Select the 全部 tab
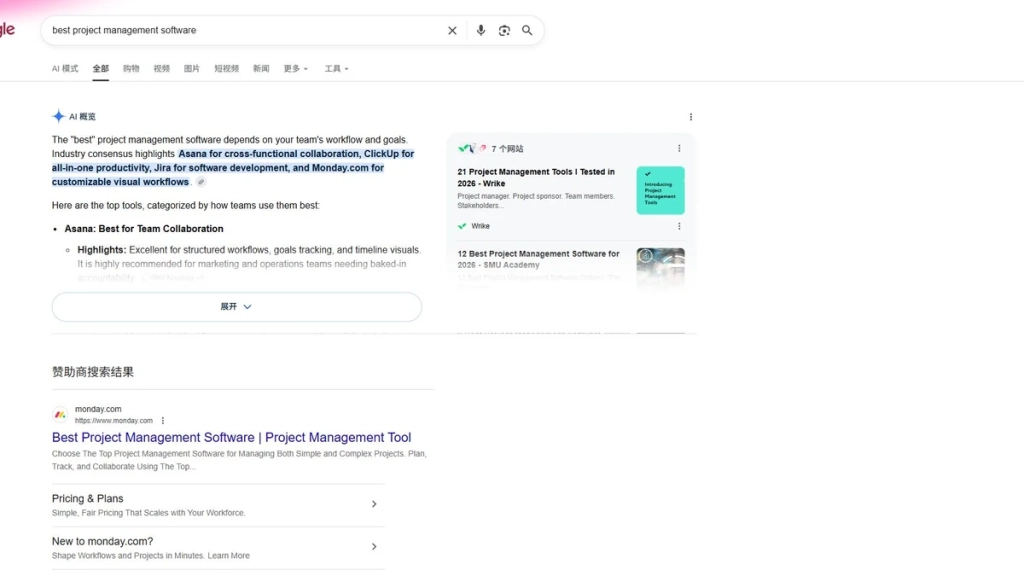 (x=101, y=69)
